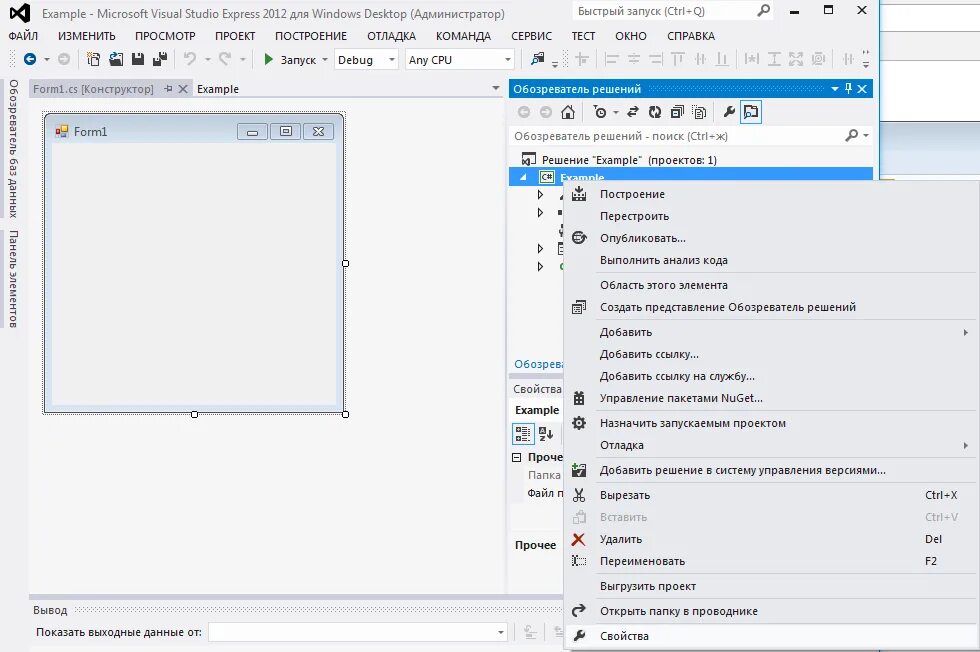
Task: Click the Open File toolbar icon
Action: [x=116, y=59]
